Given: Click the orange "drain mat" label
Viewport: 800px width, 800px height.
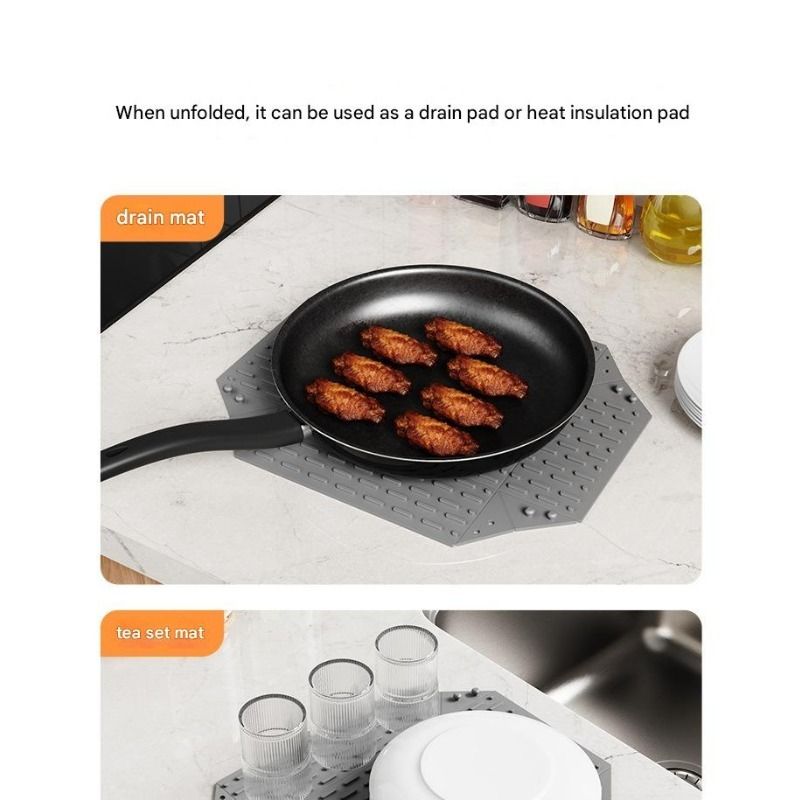Looking at the screenshot, I should [x=162, y=218].
